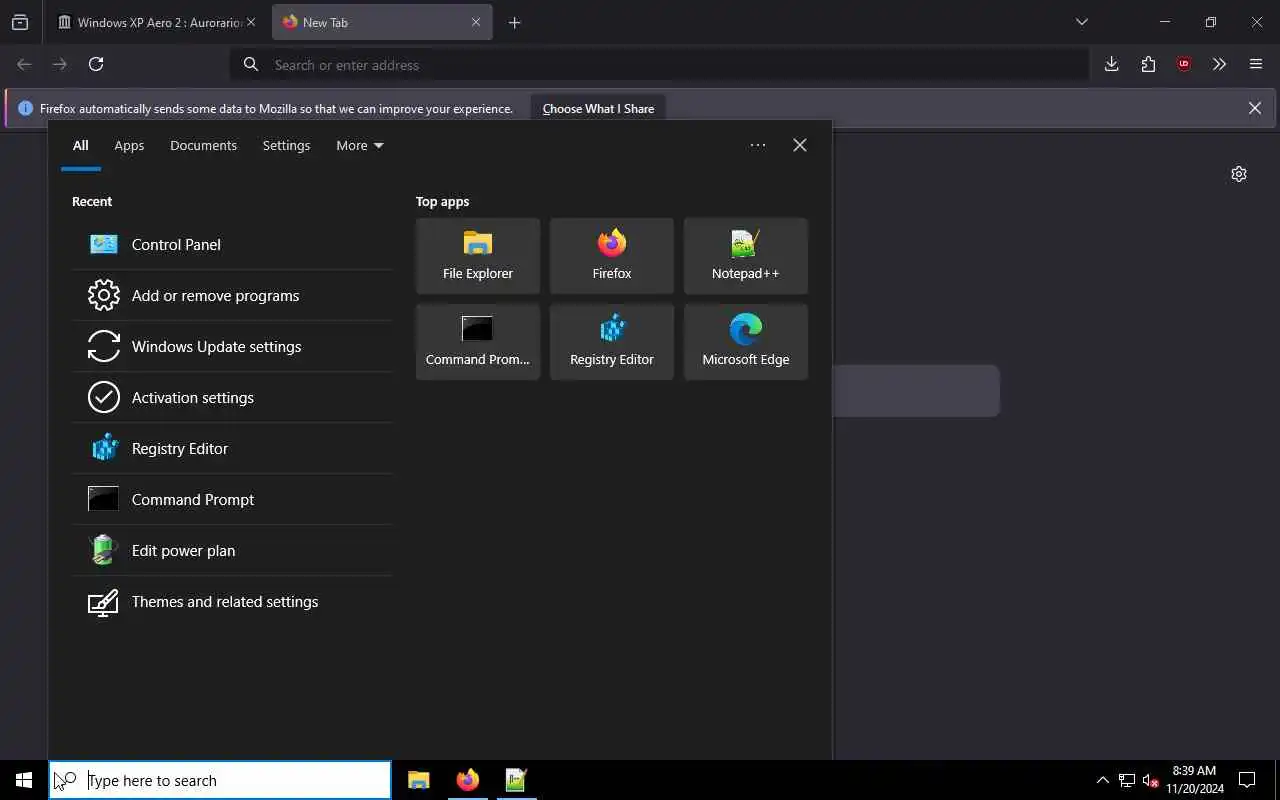Open Firefox application hamburger menu
Viewport: 1280px width, 800px height.
tap(1256, 64)
